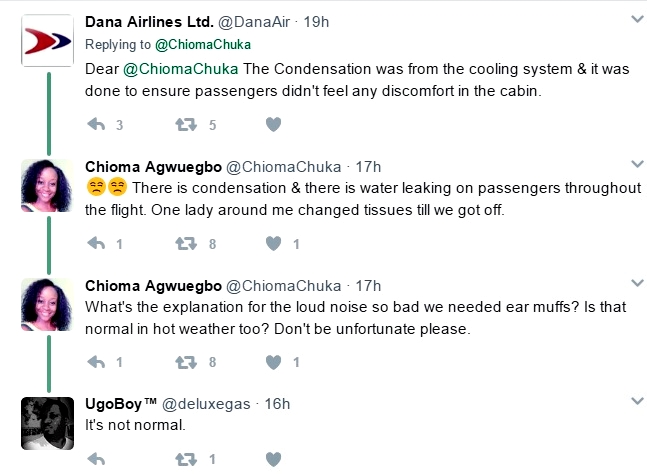Reply to UgoBoy's "It's not normal" tweet

click(96, 459)
